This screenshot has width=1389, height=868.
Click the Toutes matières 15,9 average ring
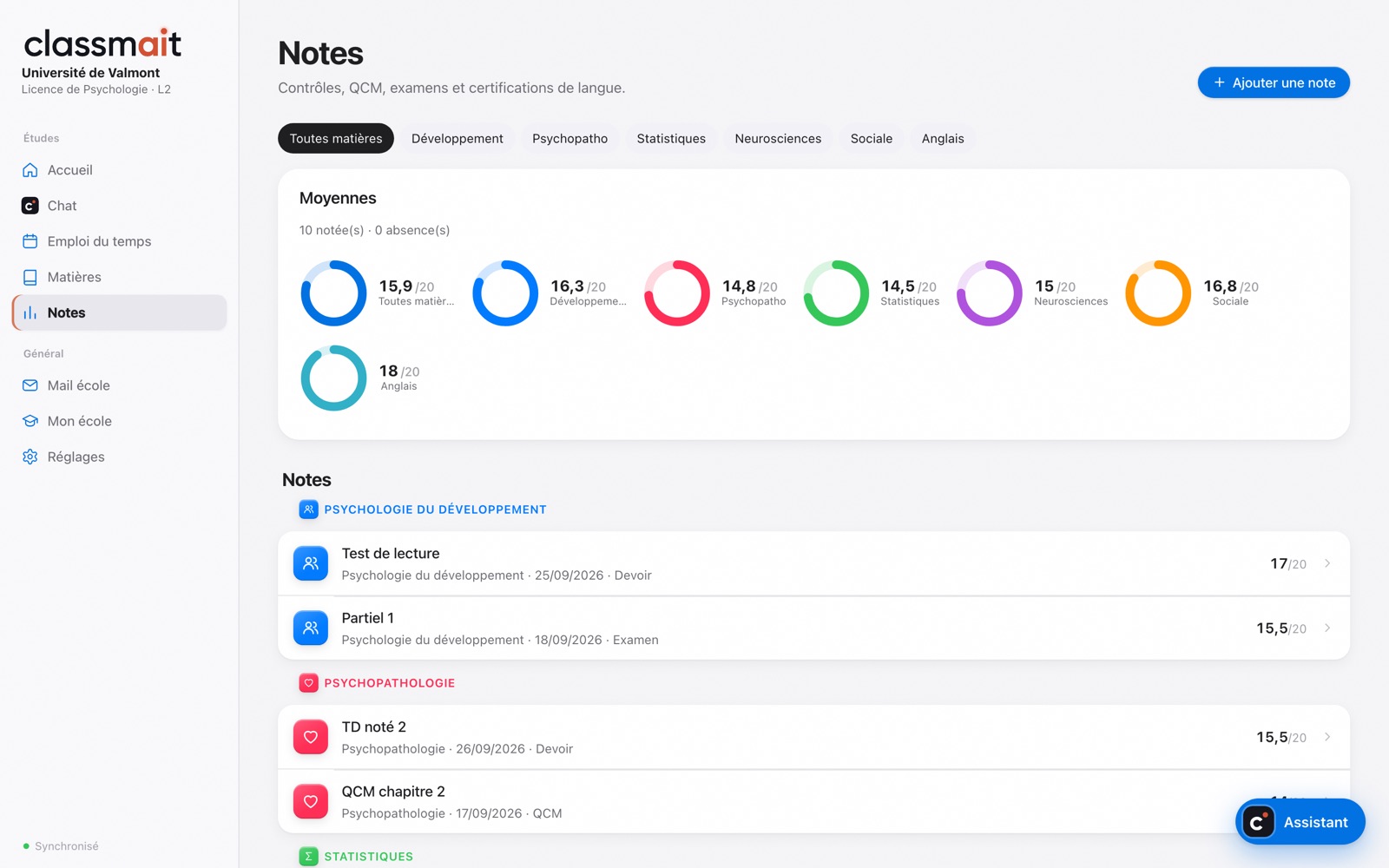[x=333, y=293]
